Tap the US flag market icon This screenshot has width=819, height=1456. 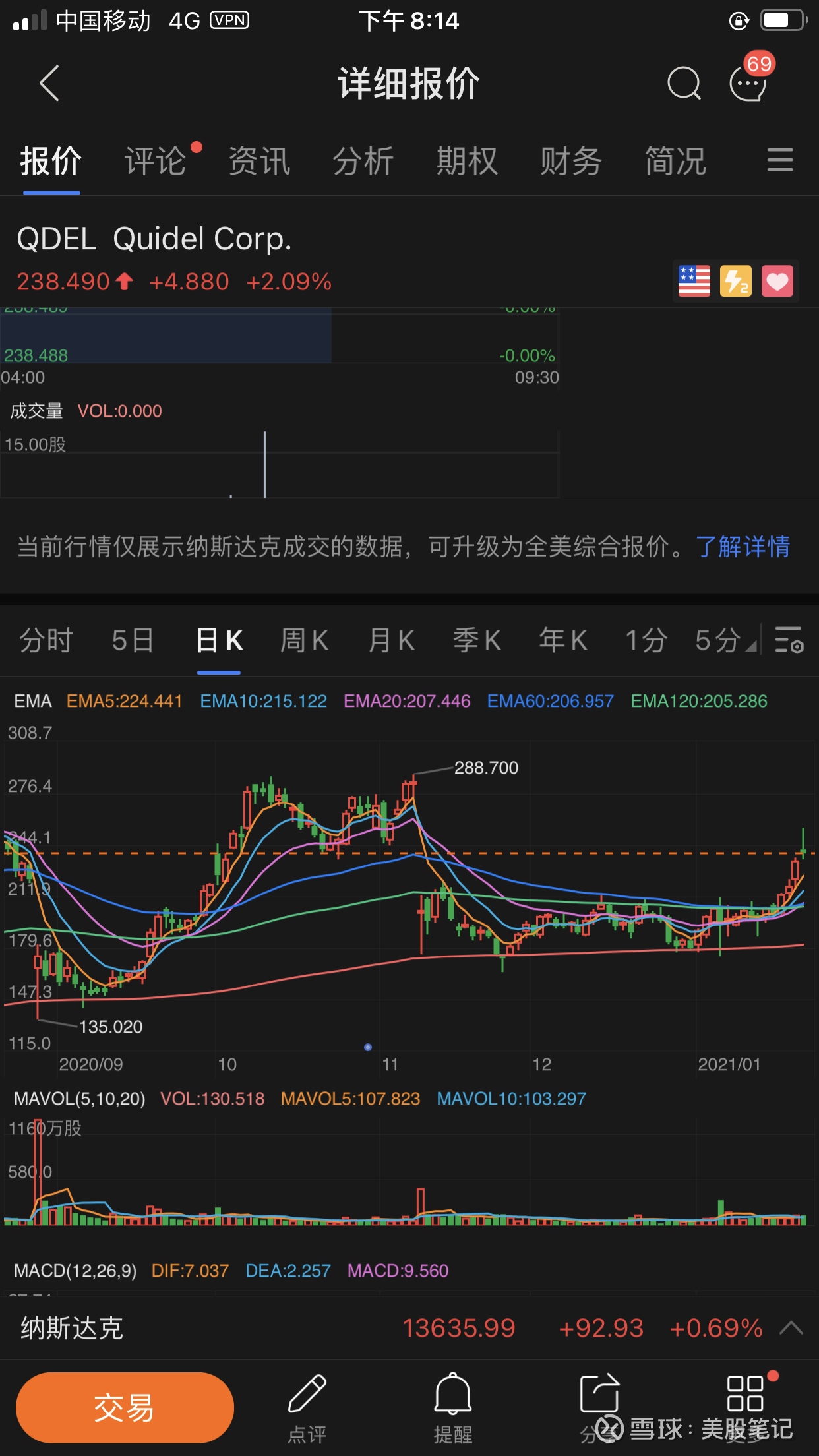tap(694, 282)
